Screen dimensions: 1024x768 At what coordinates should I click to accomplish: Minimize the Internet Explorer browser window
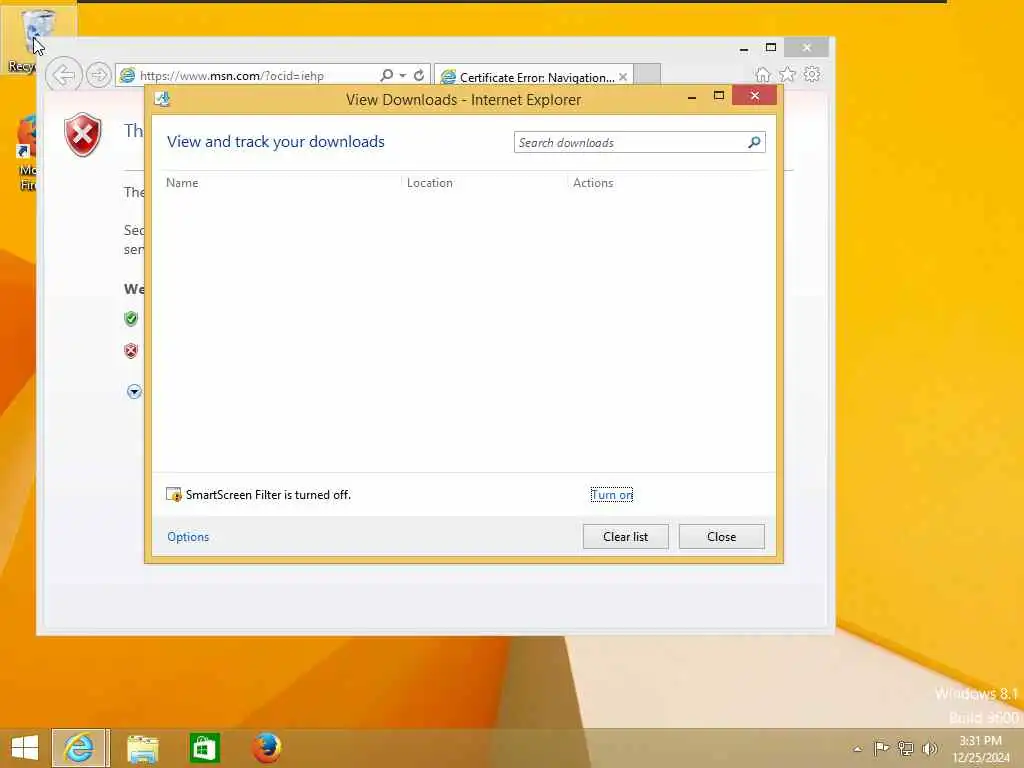click(x=744, y=48)
